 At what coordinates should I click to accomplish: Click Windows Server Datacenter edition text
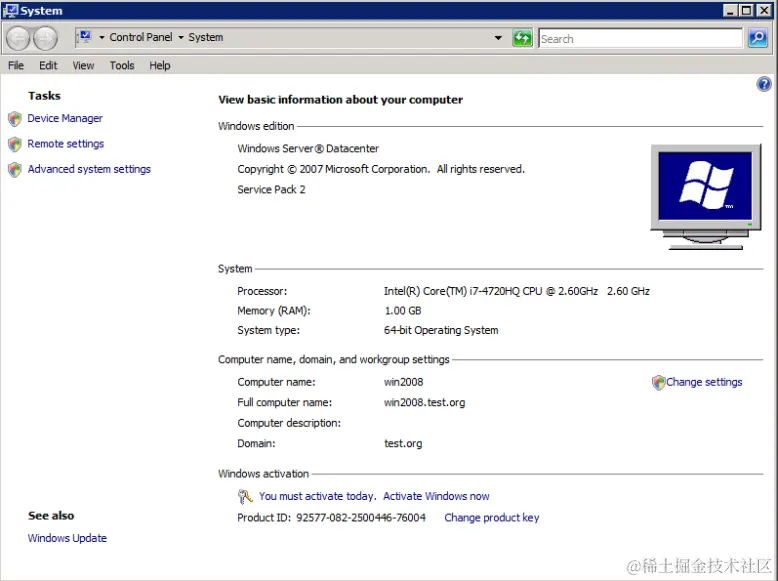tap(308, 148)
